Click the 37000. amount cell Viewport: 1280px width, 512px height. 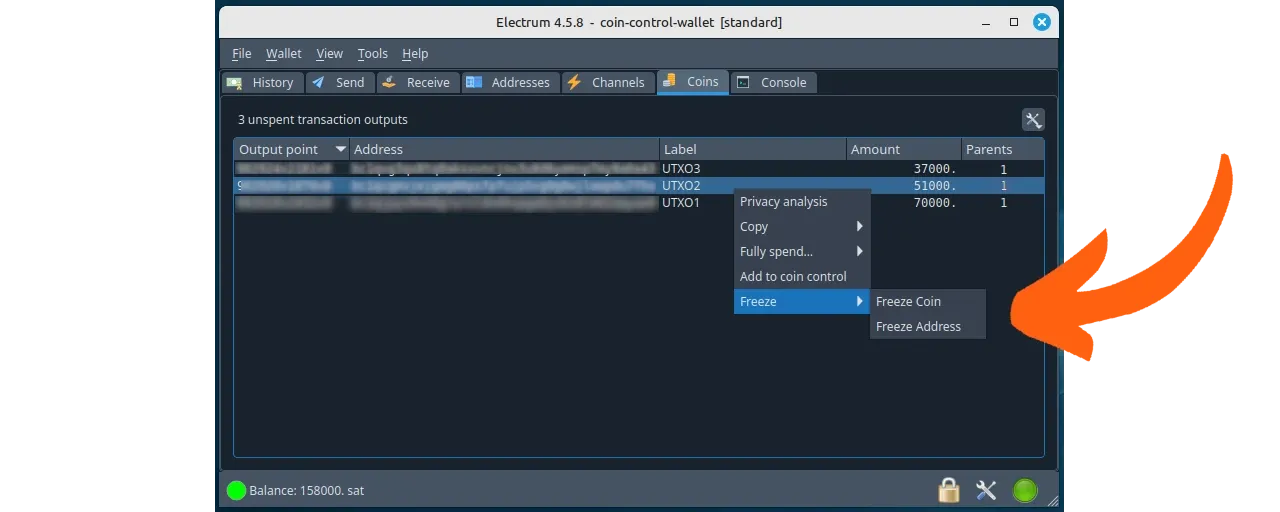point(904,169)
